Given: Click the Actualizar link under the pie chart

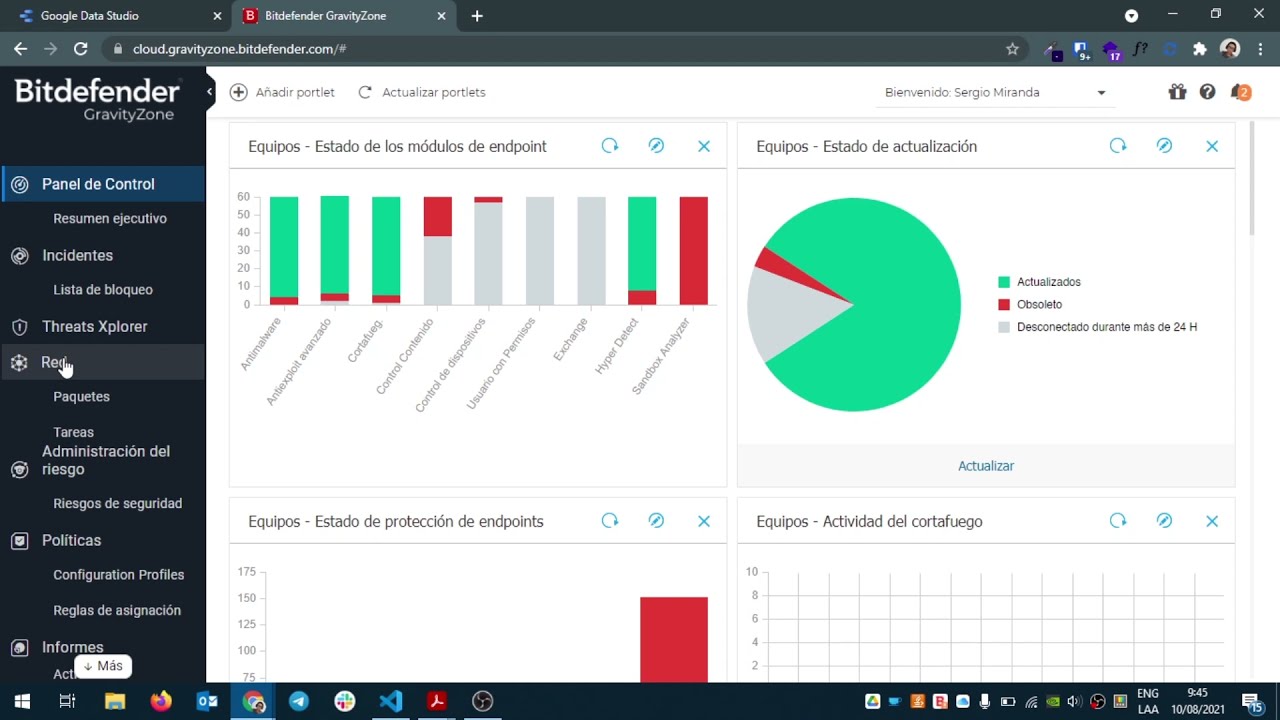Looking at the screenshot, I should coord(986,466).
